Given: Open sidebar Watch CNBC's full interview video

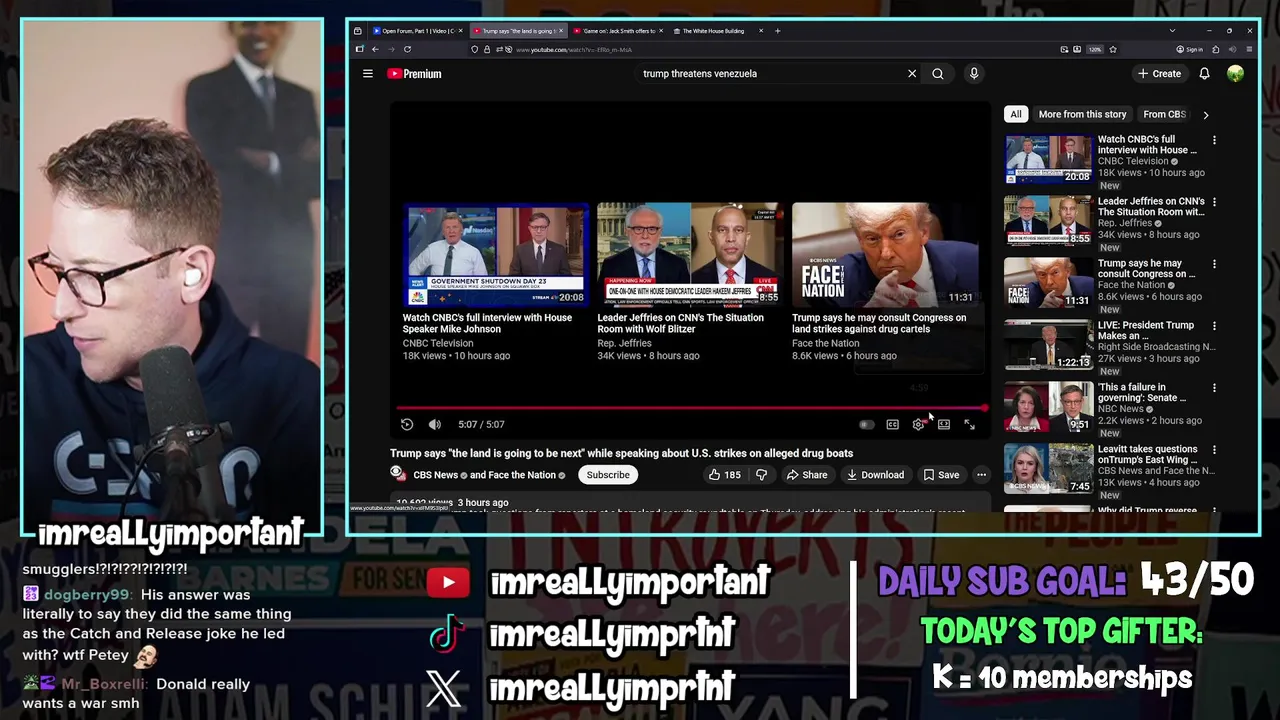Looking at the screenshot, I should 1048,159.
